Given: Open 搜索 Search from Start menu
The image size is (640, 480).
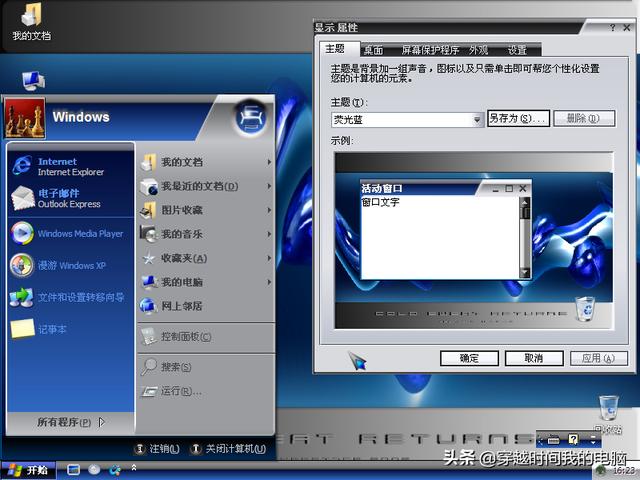Looking at the screenshot, I should click(206, 367).
